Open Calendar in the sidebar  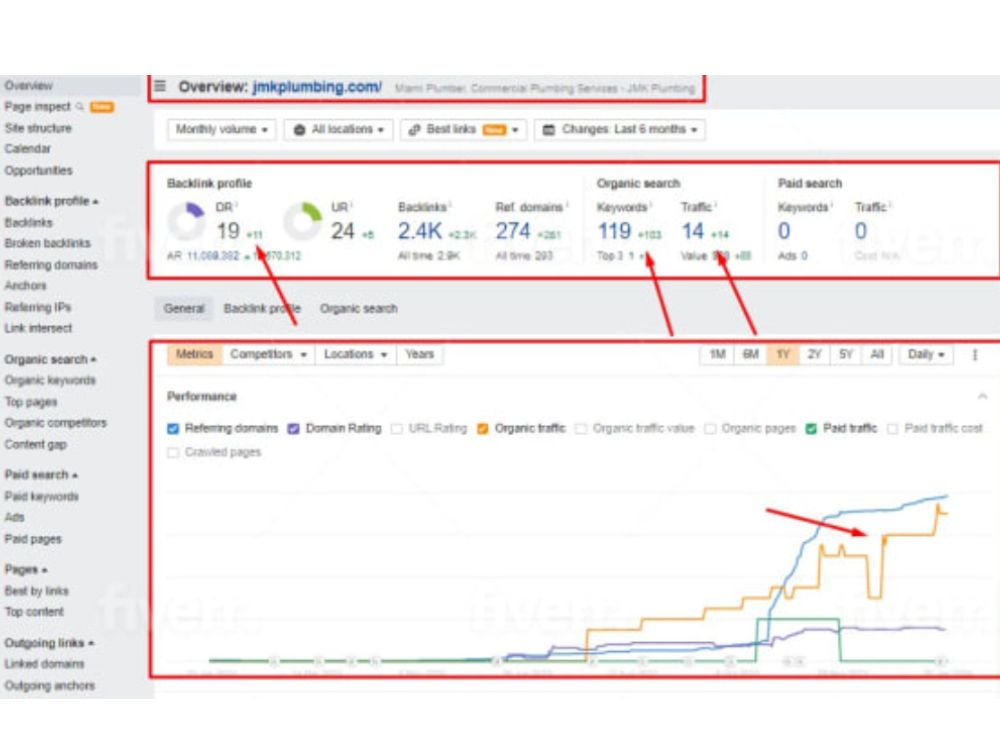coord(27,149)
